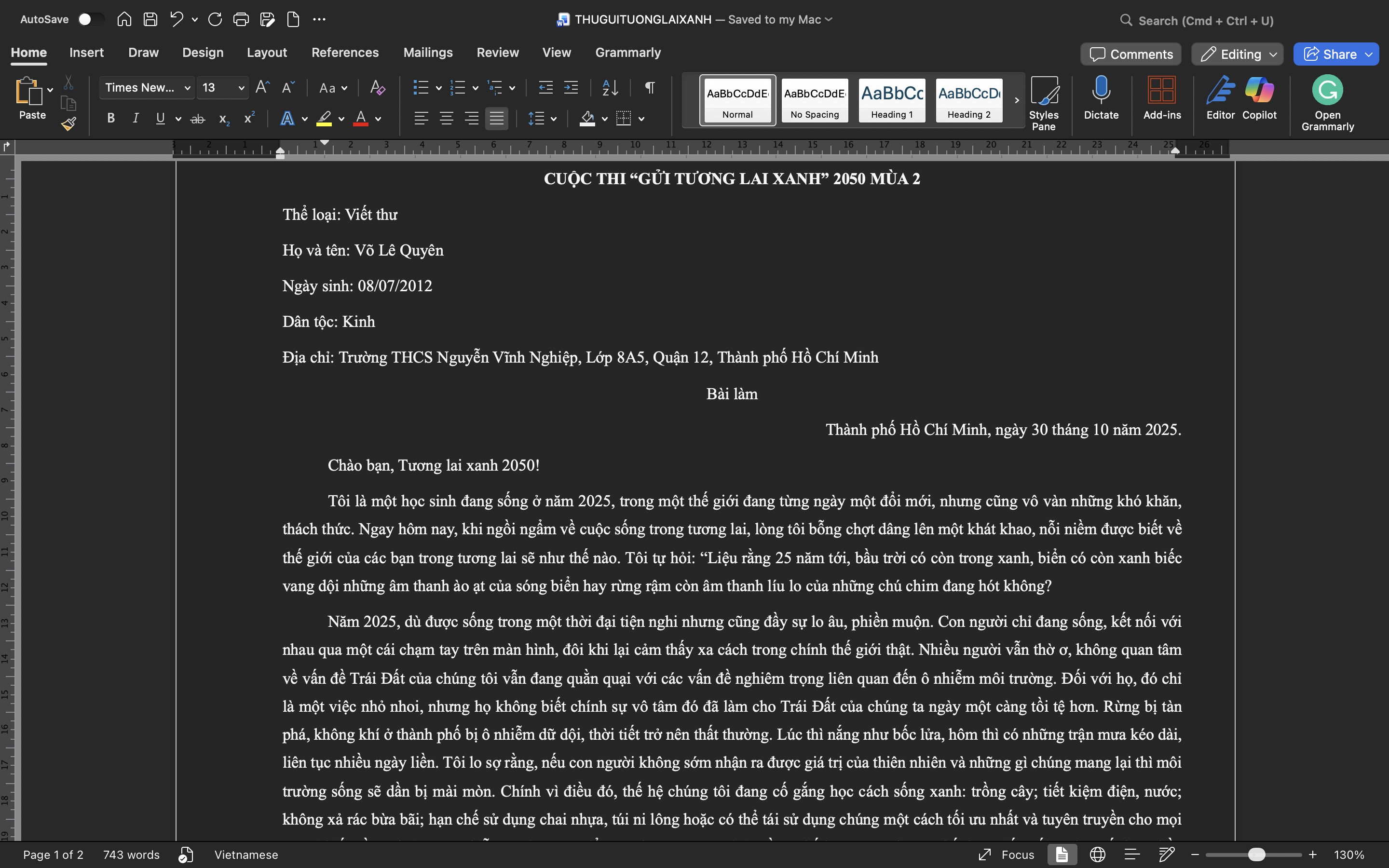Show paragraph marks with the pilcrow icon
The image size is (1389, 868).
pyautogui.click(x=650, y=87)
